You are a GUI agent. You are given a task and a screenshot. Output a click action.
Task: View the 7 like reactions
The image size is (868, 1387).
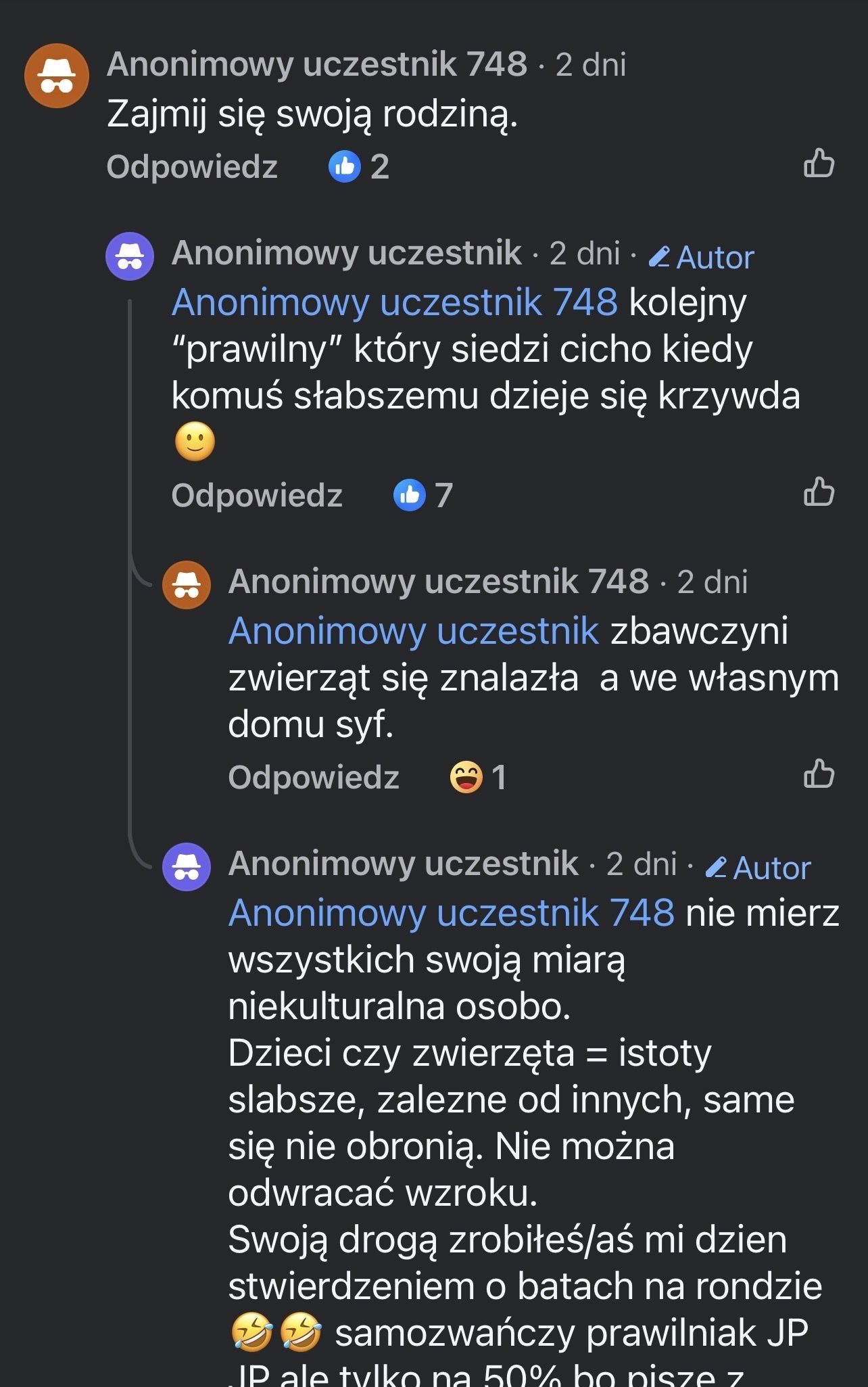tap(423, 495)
